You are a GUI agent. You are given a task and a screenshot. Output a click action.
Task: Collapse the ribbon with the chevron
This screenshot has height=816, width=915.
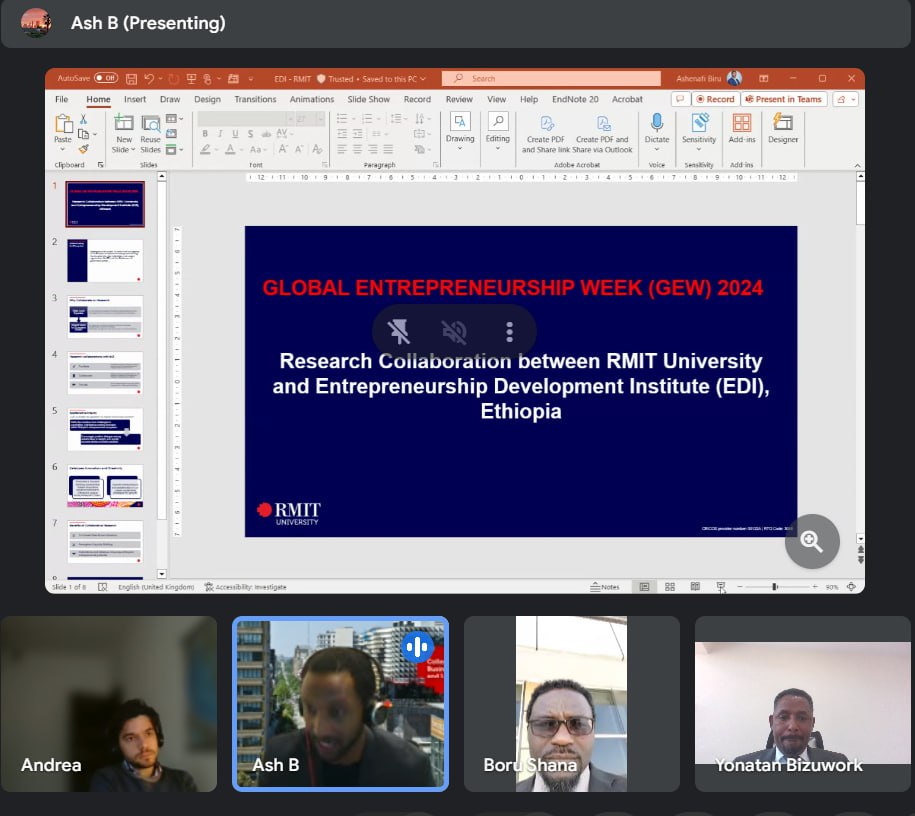[857, 166]
